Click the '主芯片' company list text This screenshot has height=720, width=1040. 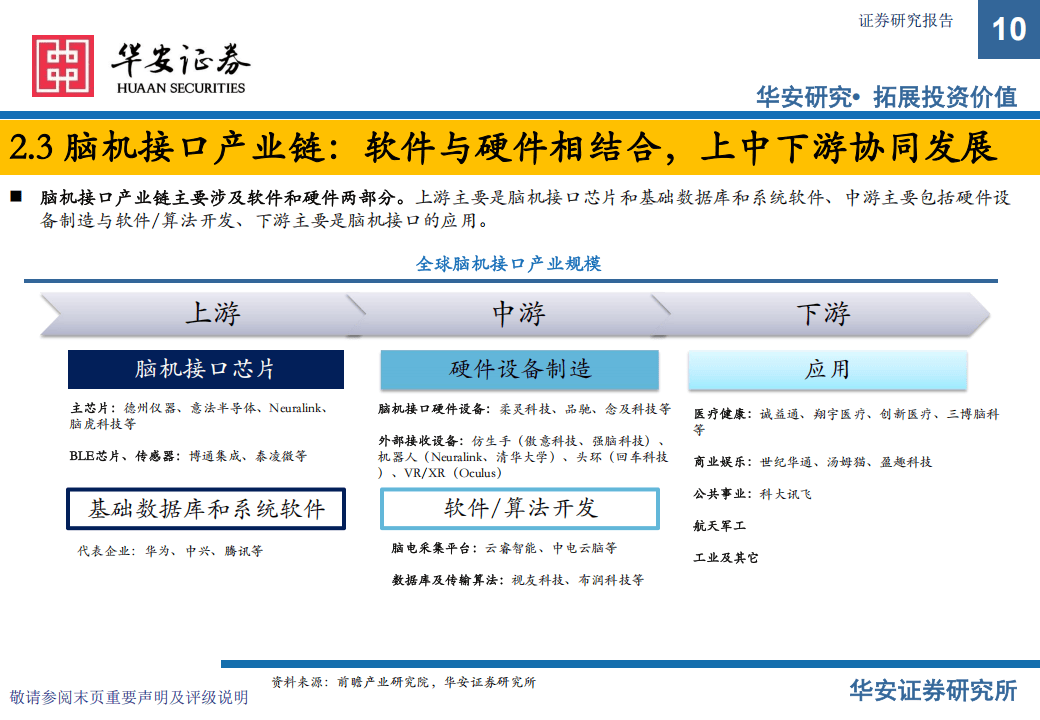200,416
